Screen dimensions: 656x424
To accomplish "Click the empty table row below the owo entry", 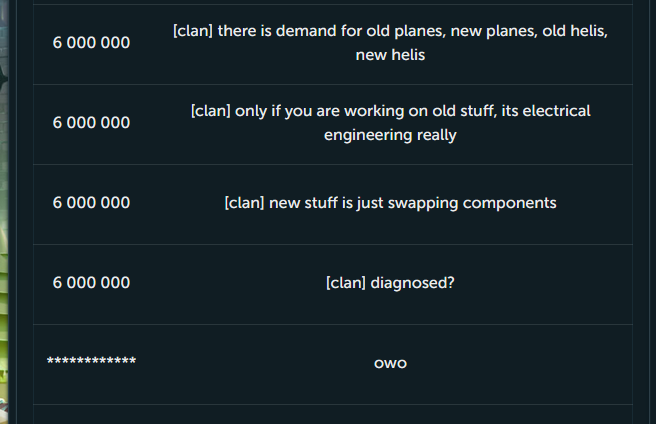I will [x=333, y=414].
